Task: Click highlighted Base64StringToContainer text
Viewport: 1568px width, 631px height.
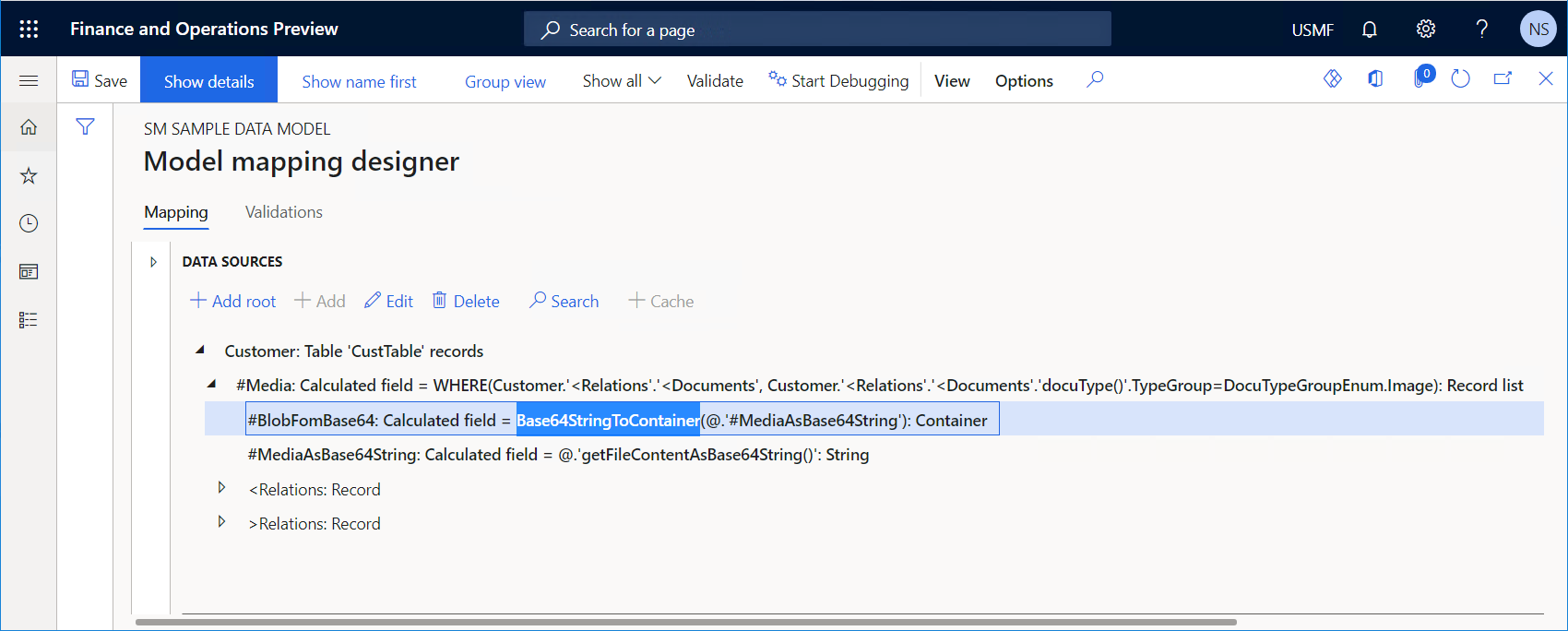Action: point(608,421)
